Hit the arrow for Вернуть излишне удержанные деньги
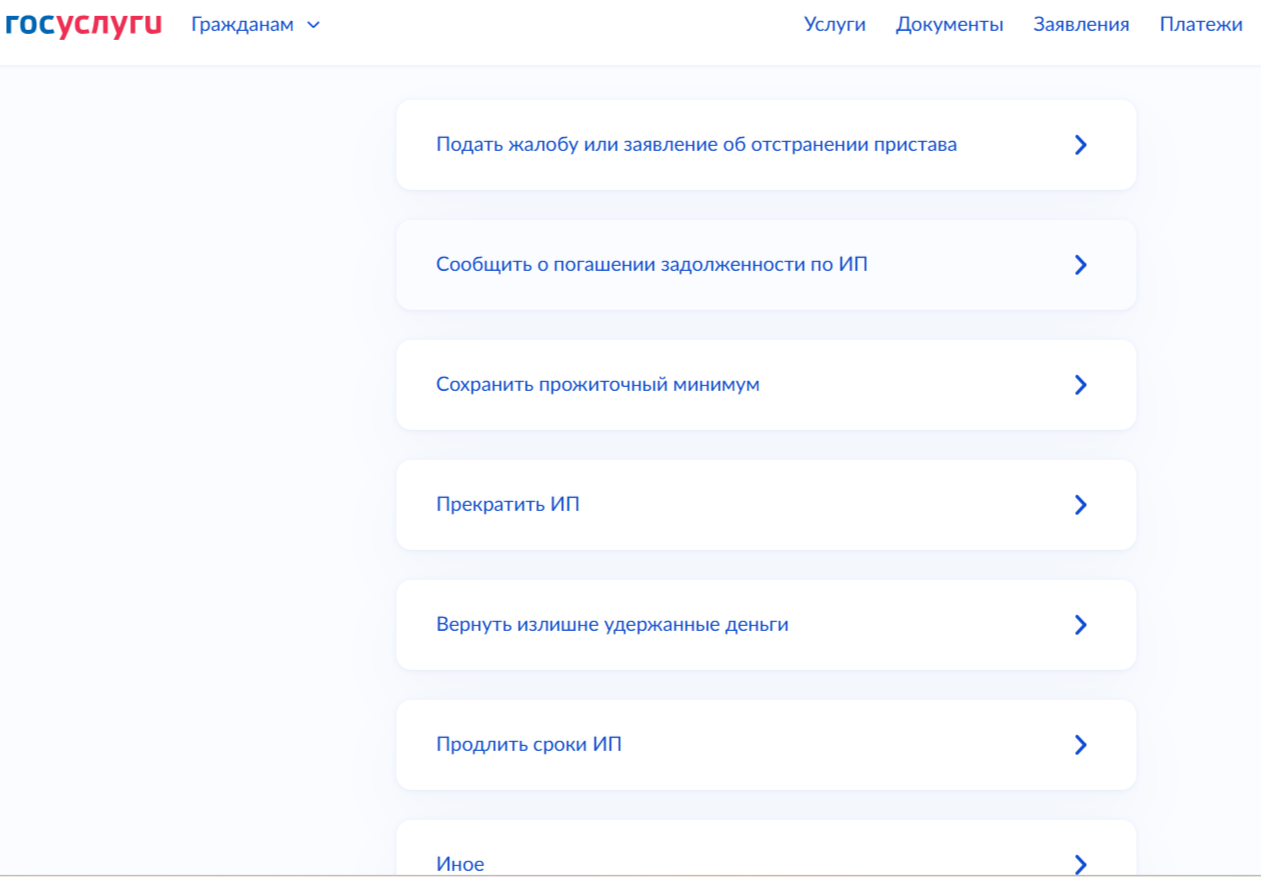Viewport: 1261px width, 877px height. point(1080,625)
